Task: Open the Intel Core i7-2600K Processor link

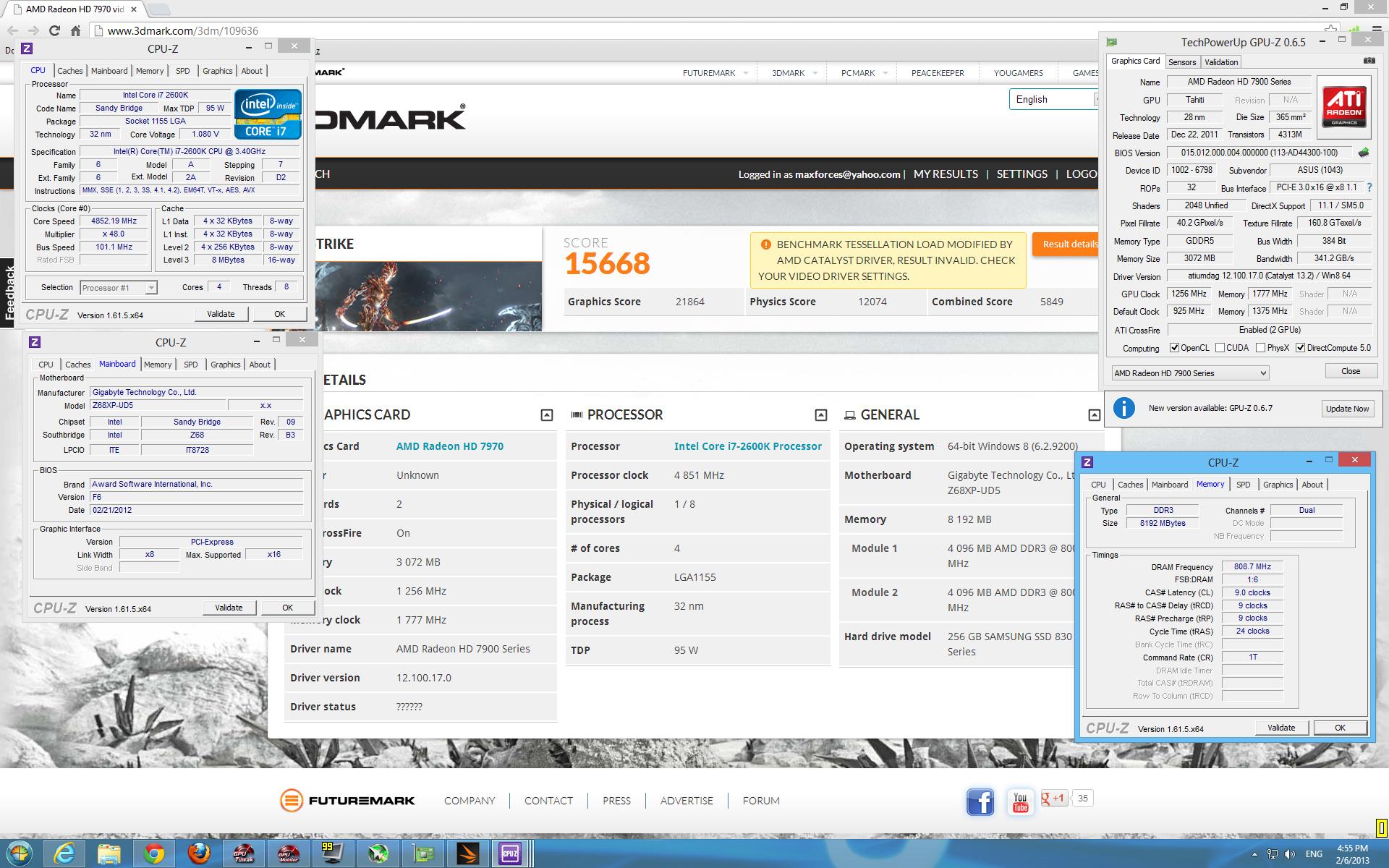Action: pyautogui.click(x=748, y=446)
